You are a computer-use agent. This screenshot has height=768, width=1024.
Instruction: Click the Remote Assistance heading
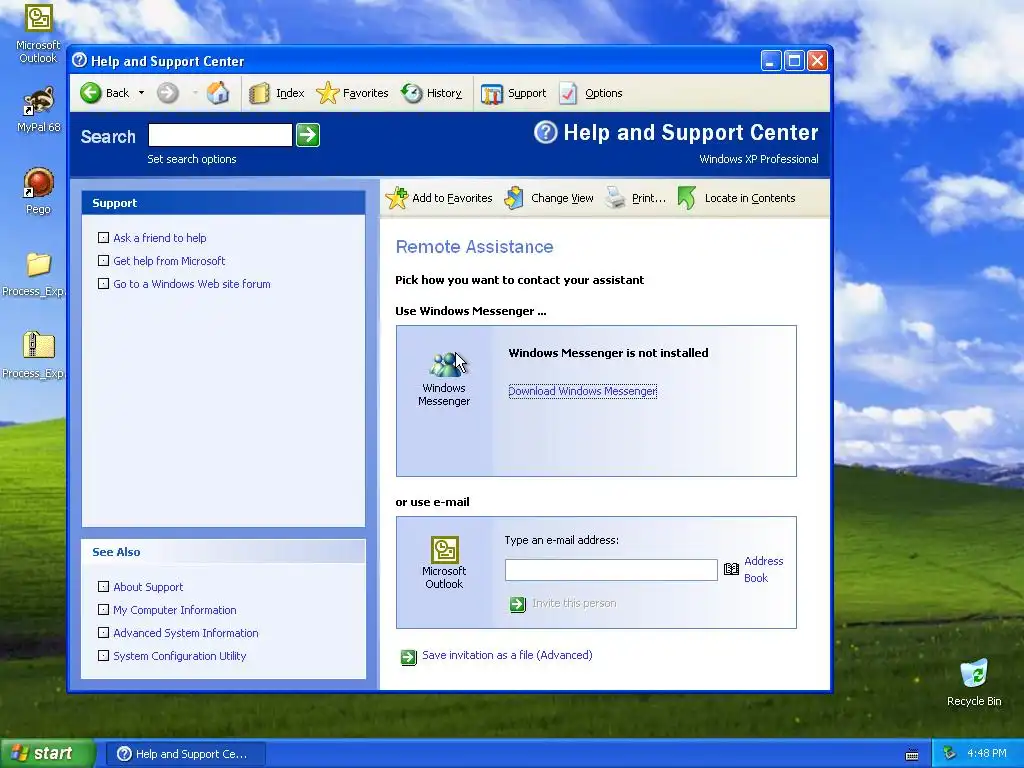(474, 246)
